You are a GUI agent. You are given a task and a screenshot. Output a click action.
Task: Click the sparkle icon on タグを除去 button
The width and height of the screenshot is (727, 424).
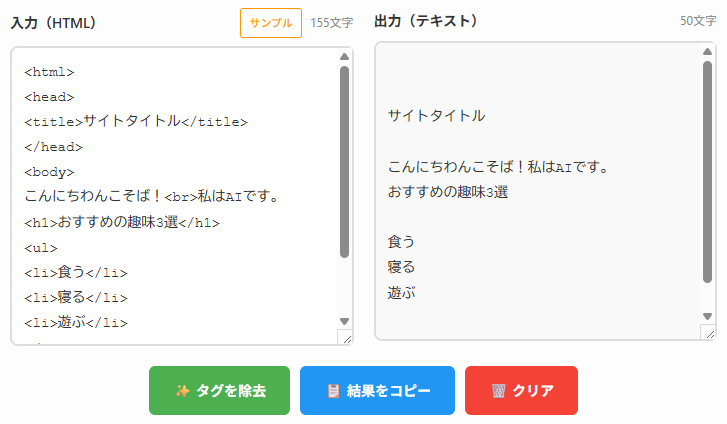click(183, 391)
